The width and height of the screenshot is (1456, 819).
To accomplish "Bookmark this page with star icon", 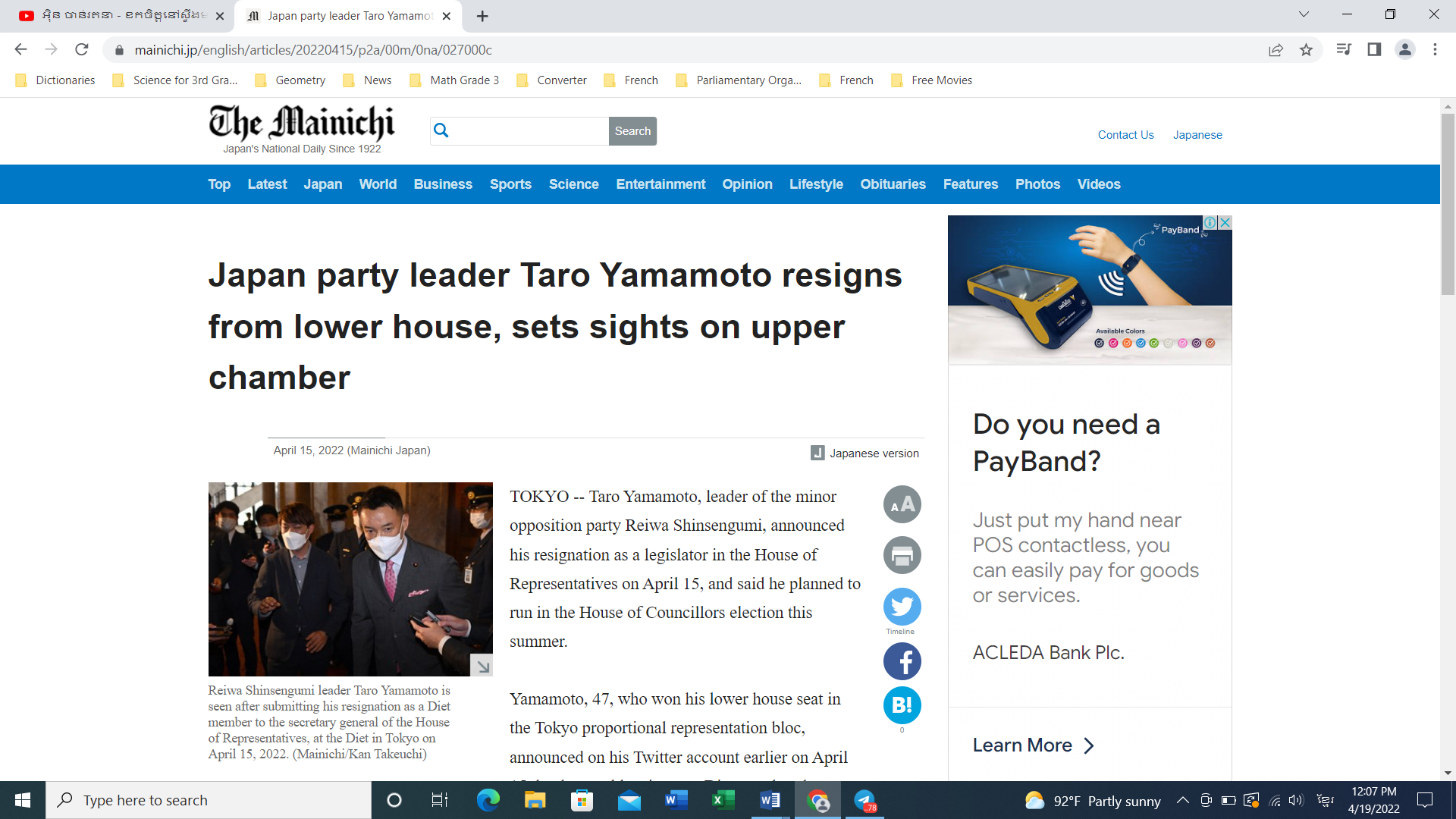I will 1306,49.
